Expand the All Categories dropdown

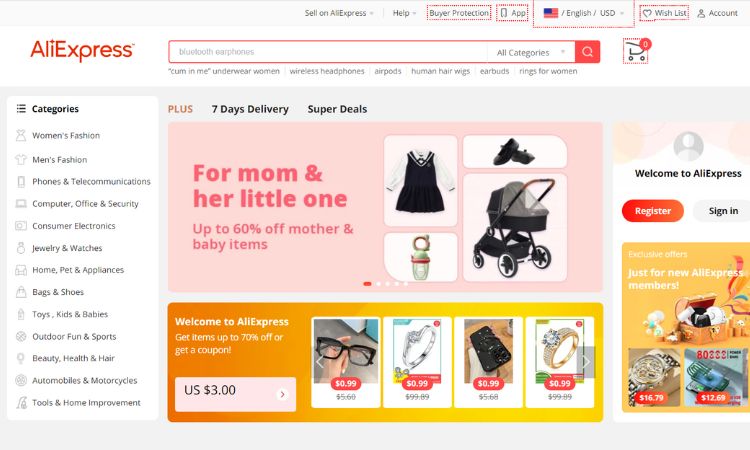coord(531,52)
